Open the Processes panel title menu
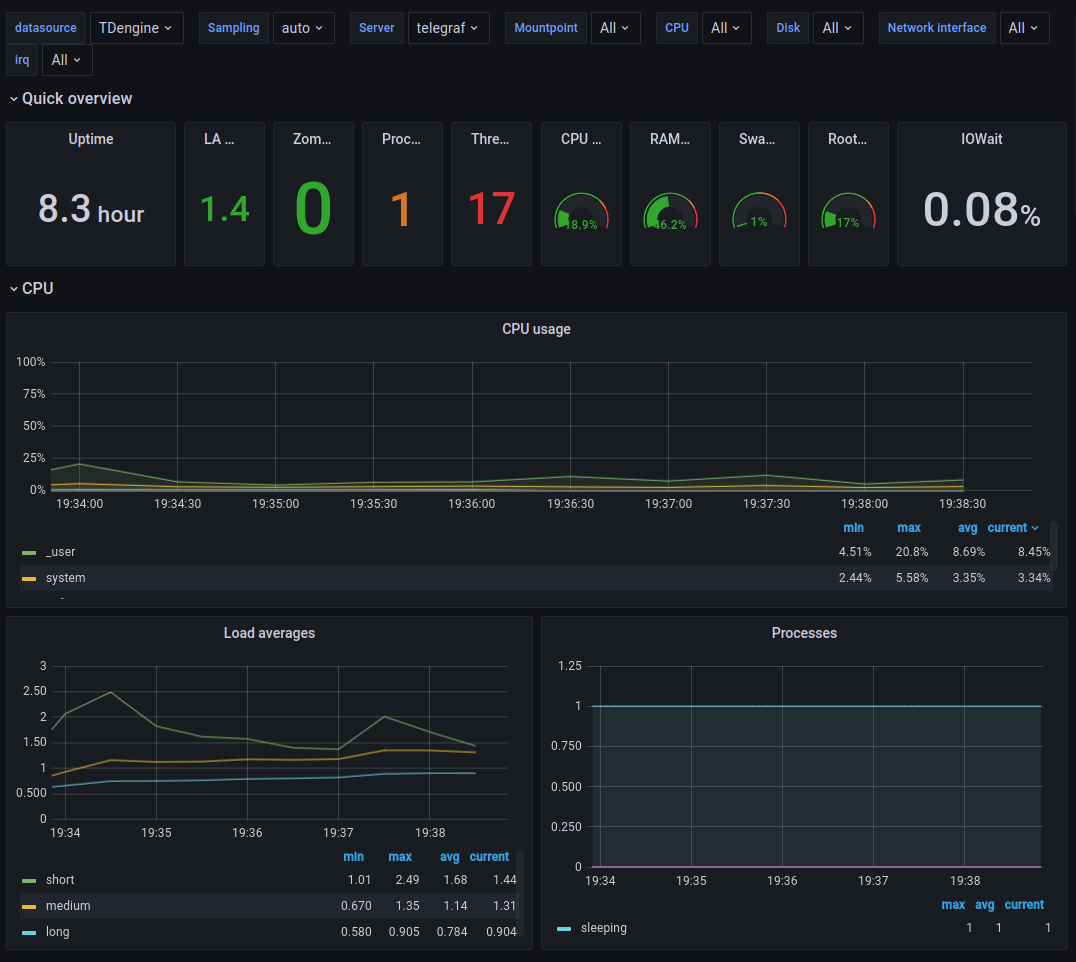Screen dimensions: 1076x962 804,633
